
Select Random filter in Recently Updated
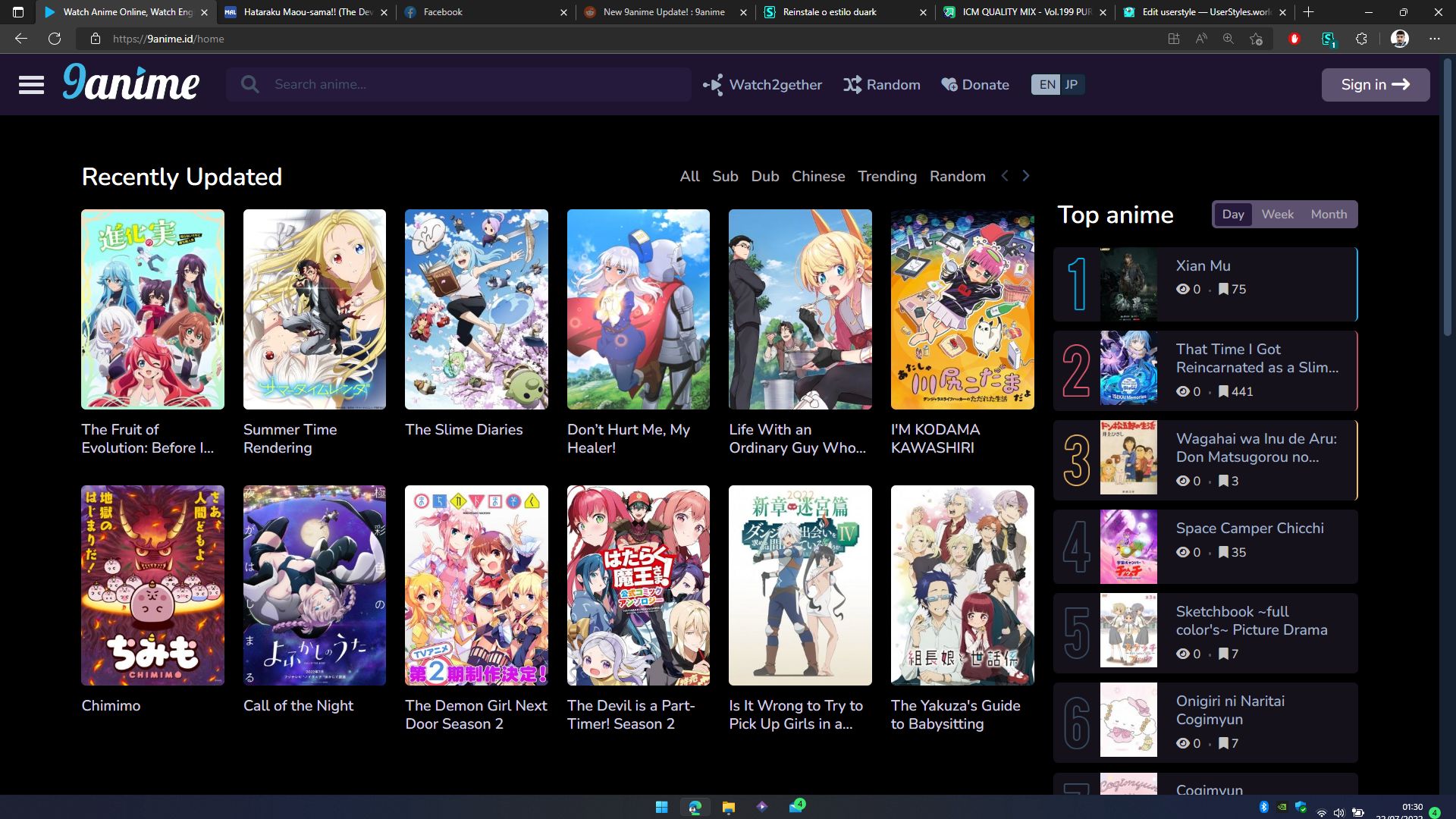958,176
